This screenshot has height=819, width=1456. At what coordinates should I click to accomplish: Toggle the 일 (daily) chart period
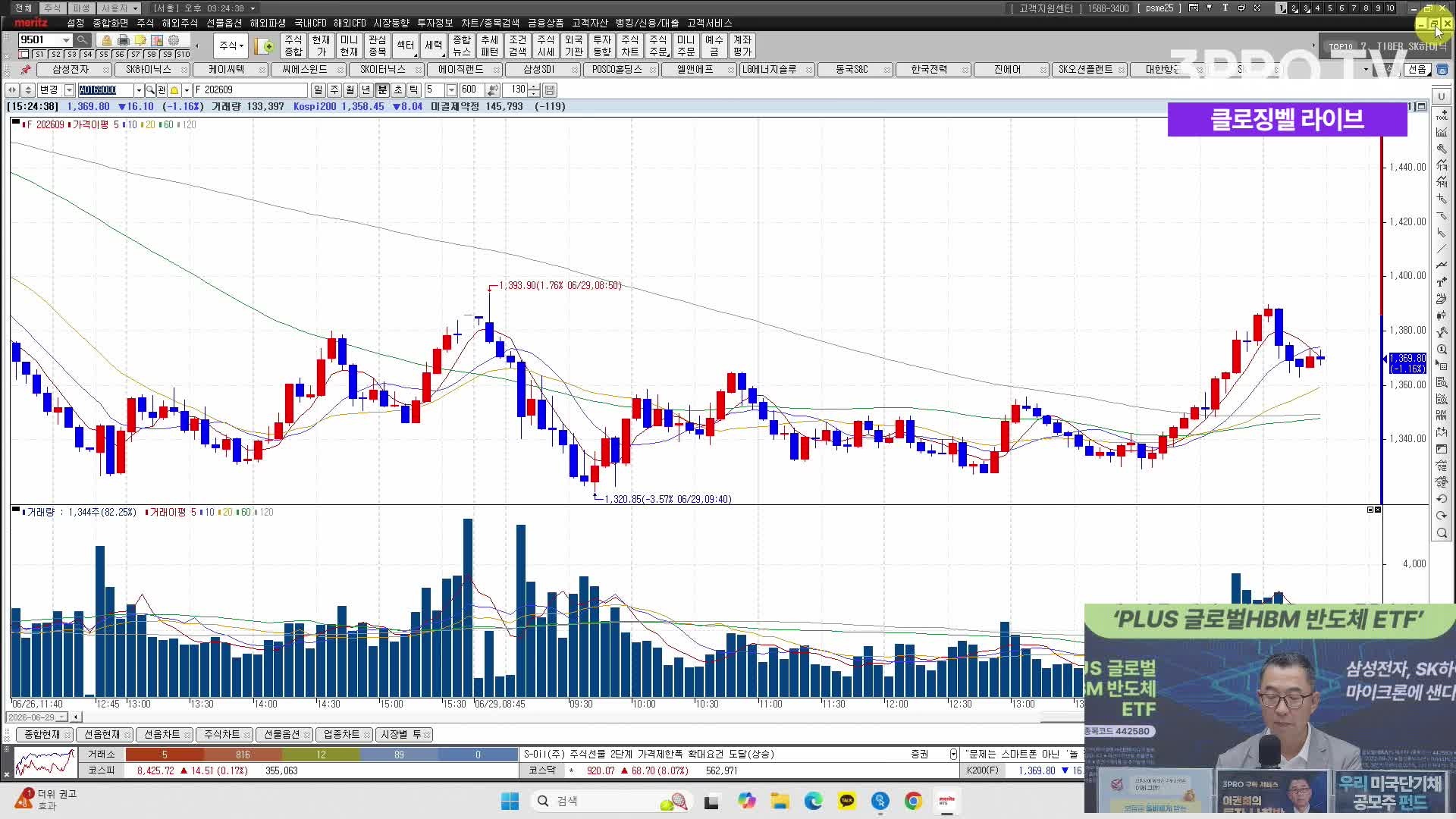318,89
